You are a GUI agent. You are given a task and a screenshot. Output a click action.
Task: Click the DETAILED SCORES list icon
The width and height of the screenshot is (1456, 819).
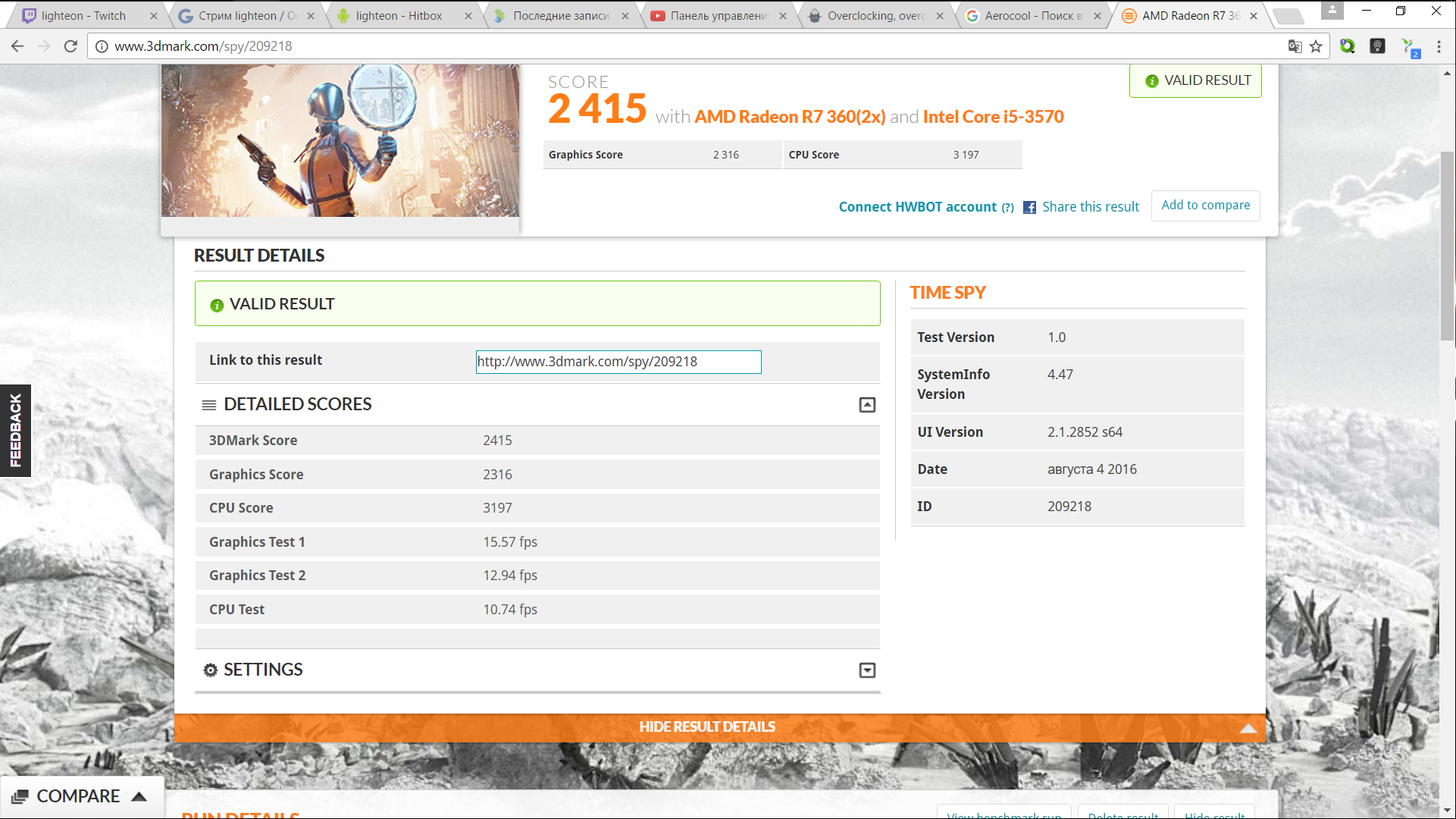[x=209, y=405]
